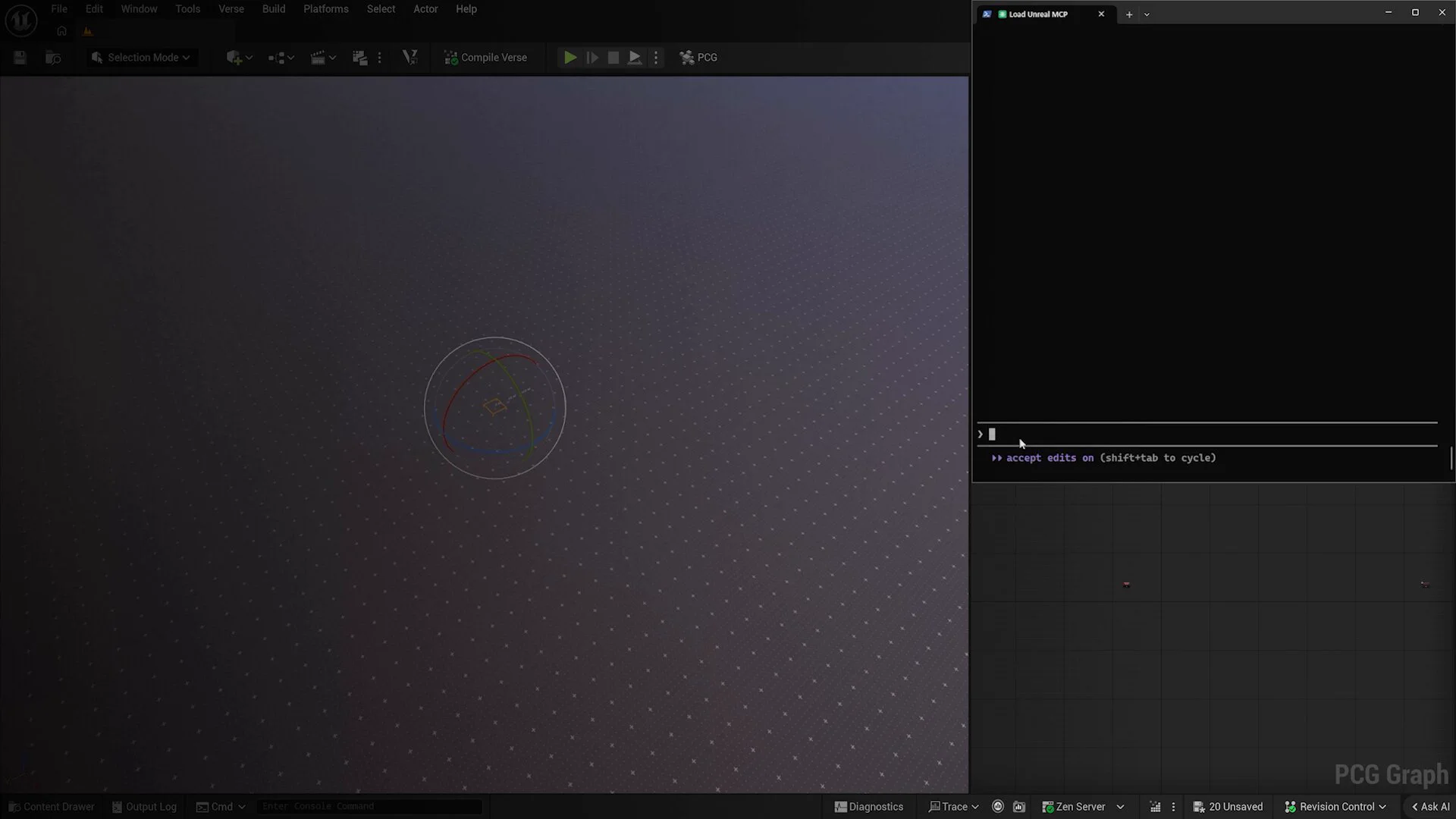Open the Cmd console type dropdown

click(x=221, y=807)
